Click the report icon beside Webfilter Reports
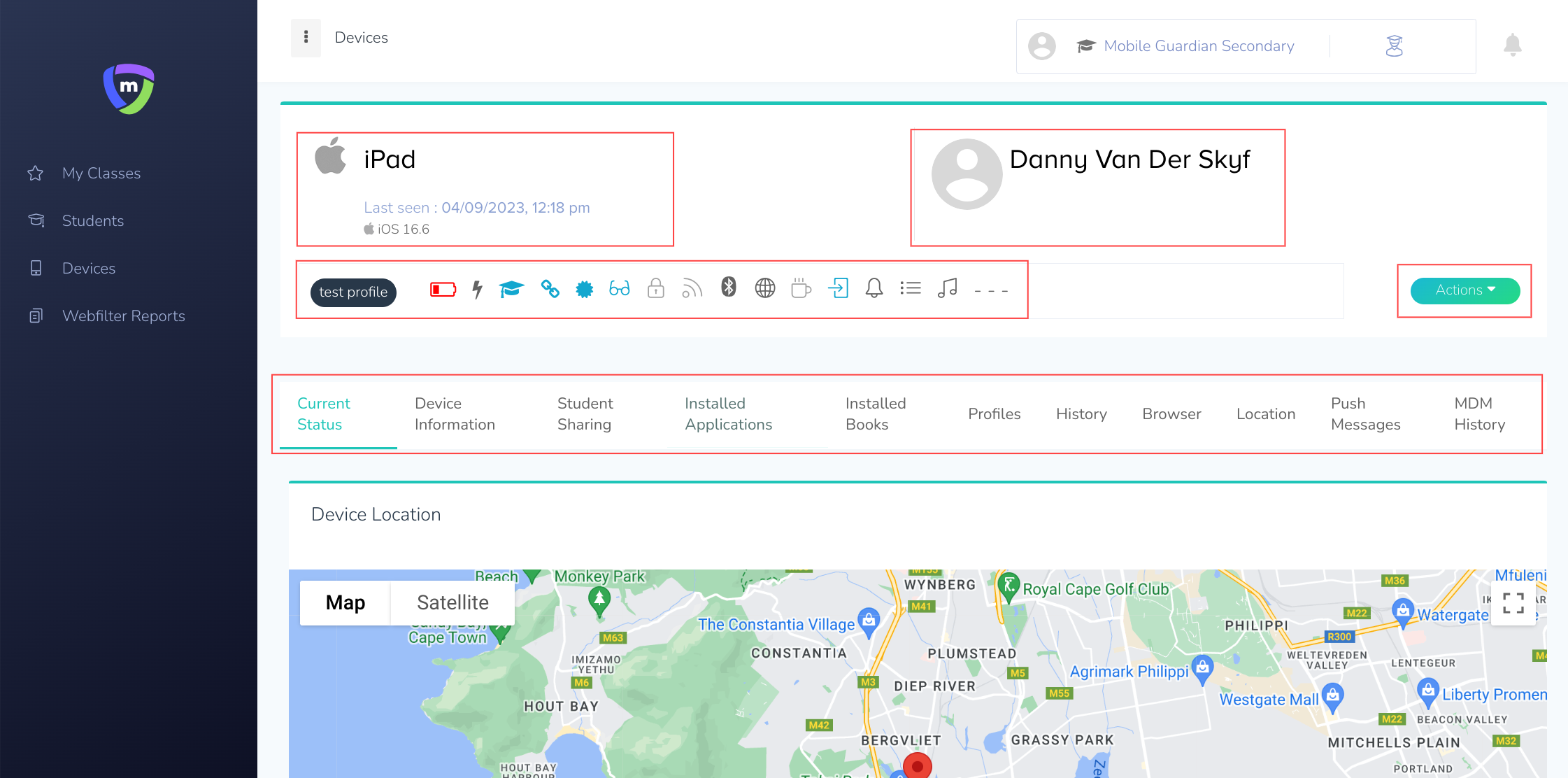 (x=36, y=316)
